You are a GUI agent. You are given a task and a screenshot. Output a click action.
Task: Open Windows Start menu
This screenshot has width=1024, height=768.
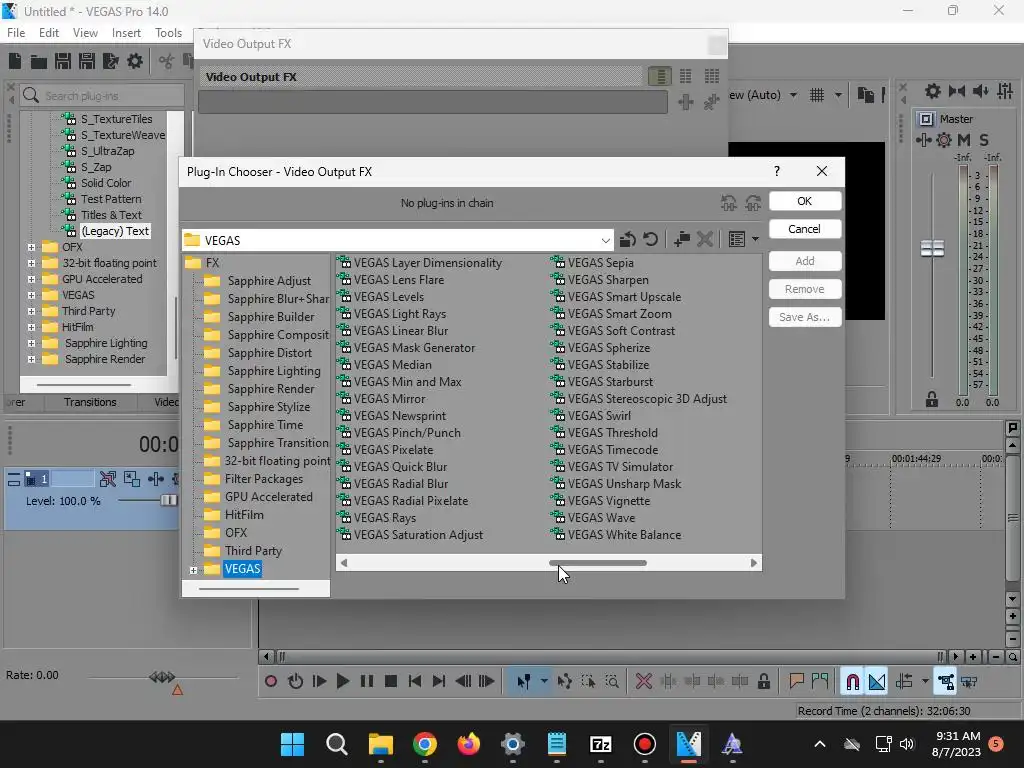pos(292,744)
